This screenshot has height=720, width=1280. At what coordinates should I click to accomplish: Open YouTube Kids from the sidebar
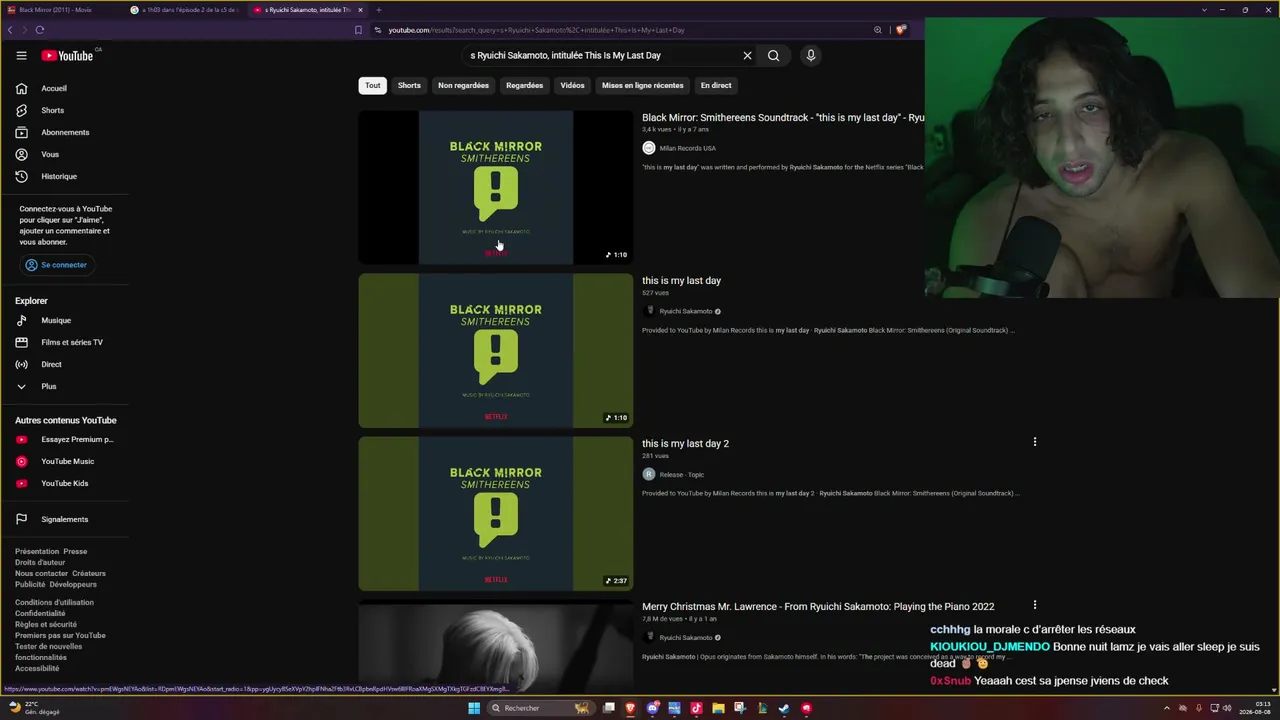coord(64,483)
